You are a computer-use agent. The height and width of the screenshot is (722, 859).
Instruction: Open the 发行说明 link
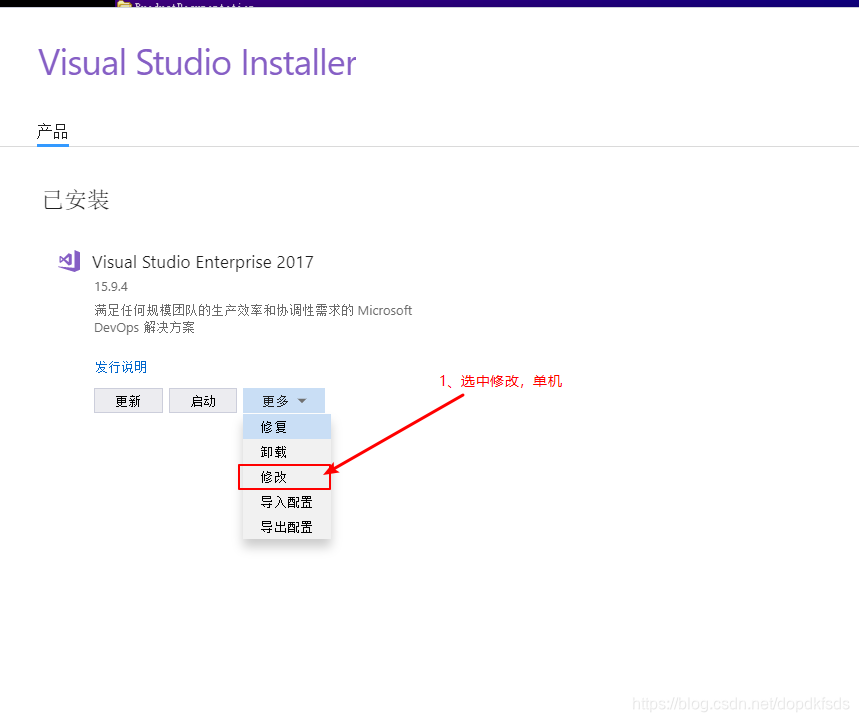tap(121, 367)
